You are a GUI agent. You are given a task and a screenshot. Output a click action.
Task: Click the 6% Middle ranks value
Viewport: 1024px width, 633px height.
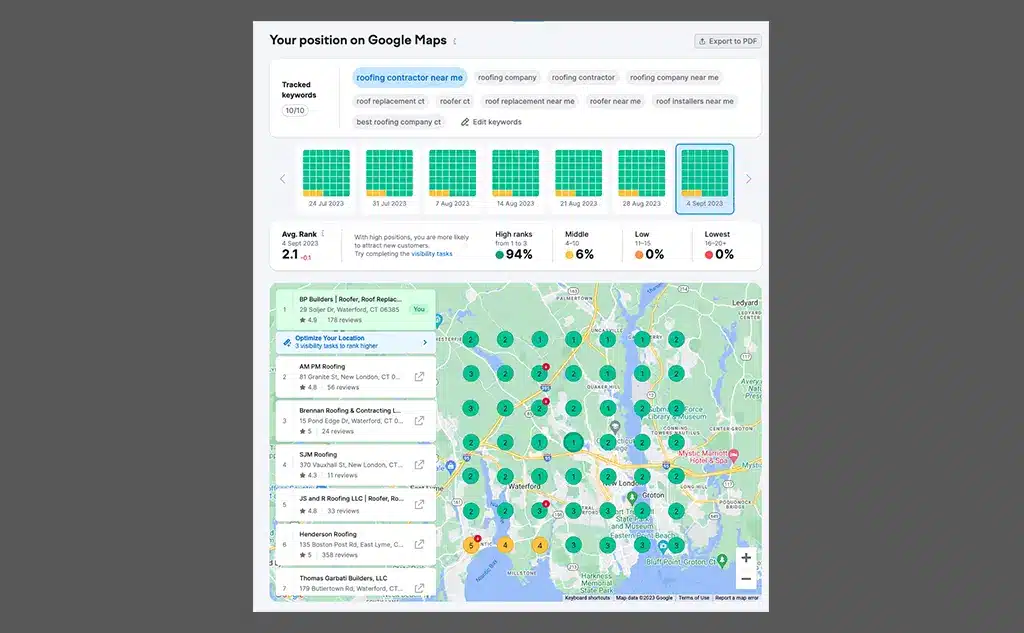584,255
